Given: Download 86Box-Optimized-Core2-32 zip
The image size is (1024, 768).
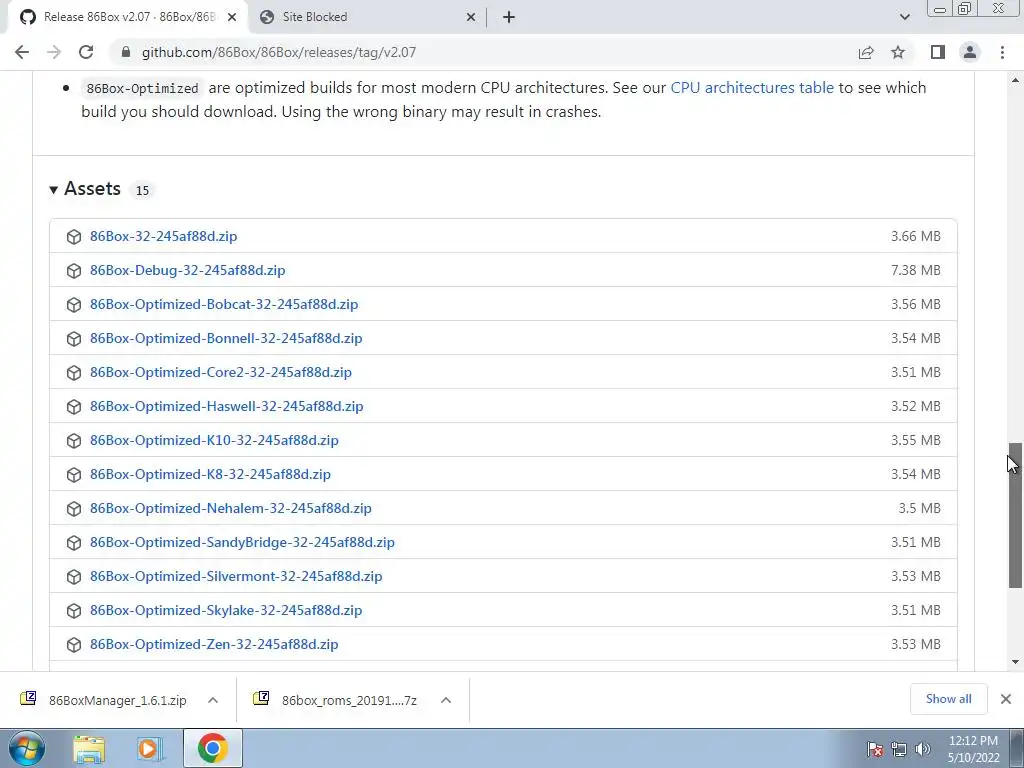Looking at the screenshot, I should 221,372.
